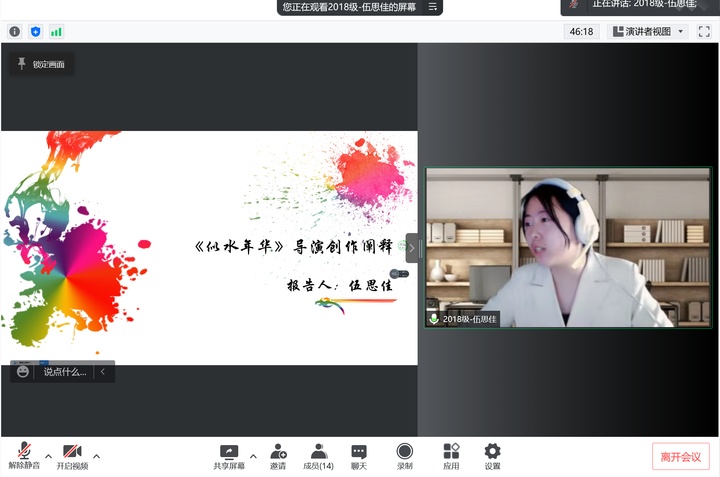
Task: Open 设置 settings
Action: click(x=492, y=456)
